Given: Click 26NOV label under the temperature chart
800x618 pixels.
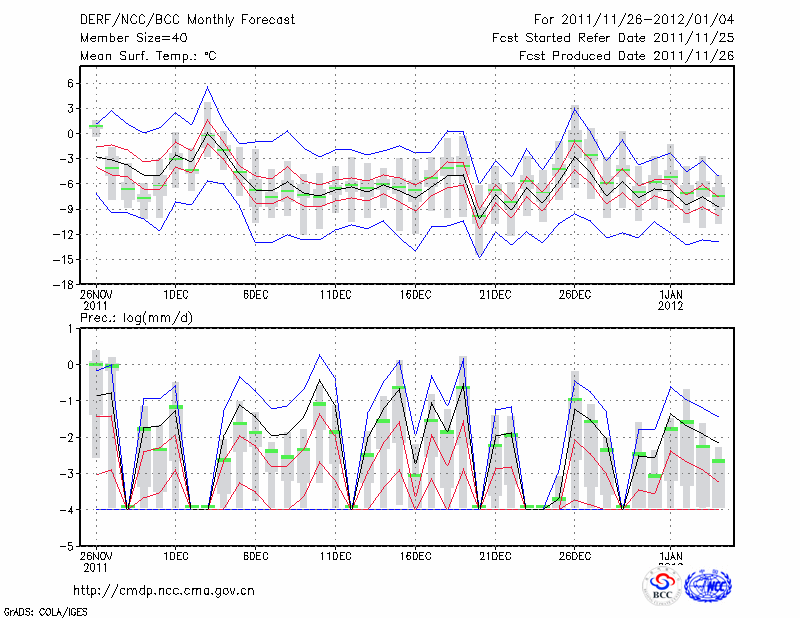Looking at the screenshot, I should (x=96, y=294).
